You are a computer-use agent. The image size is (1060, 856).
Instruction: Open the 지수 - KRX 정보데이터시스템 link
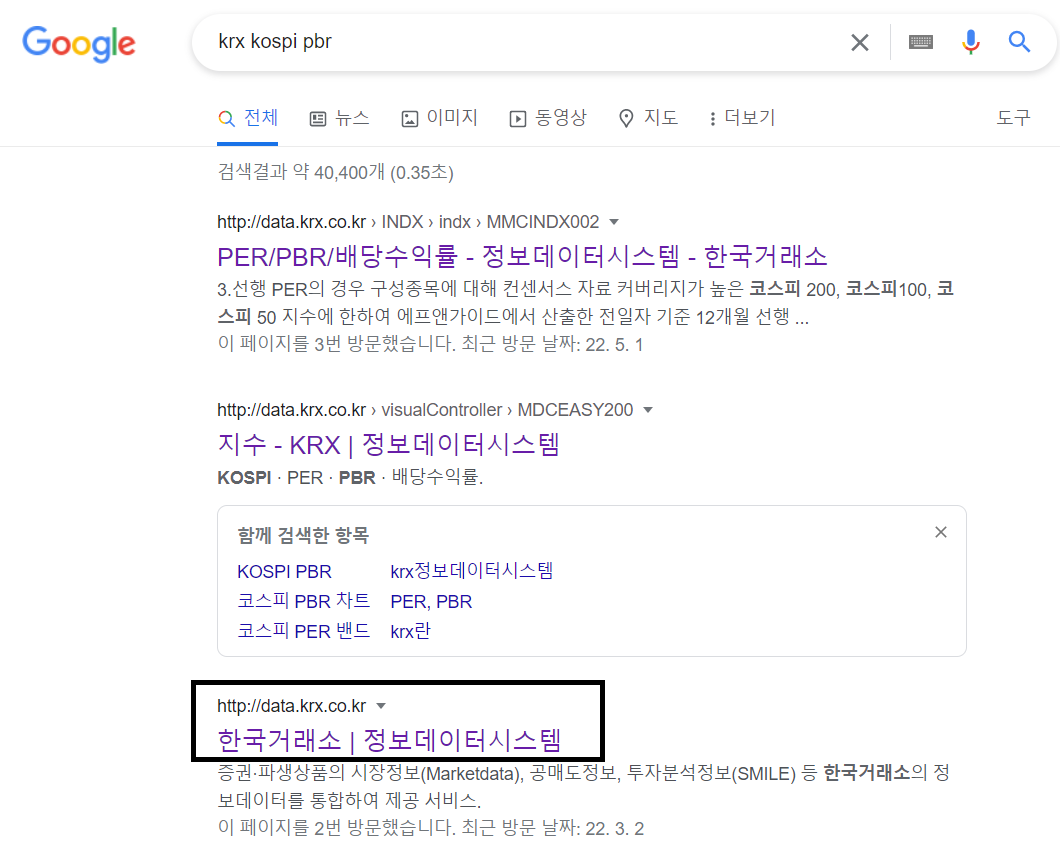pyautogui.click(x=389, y=445)
